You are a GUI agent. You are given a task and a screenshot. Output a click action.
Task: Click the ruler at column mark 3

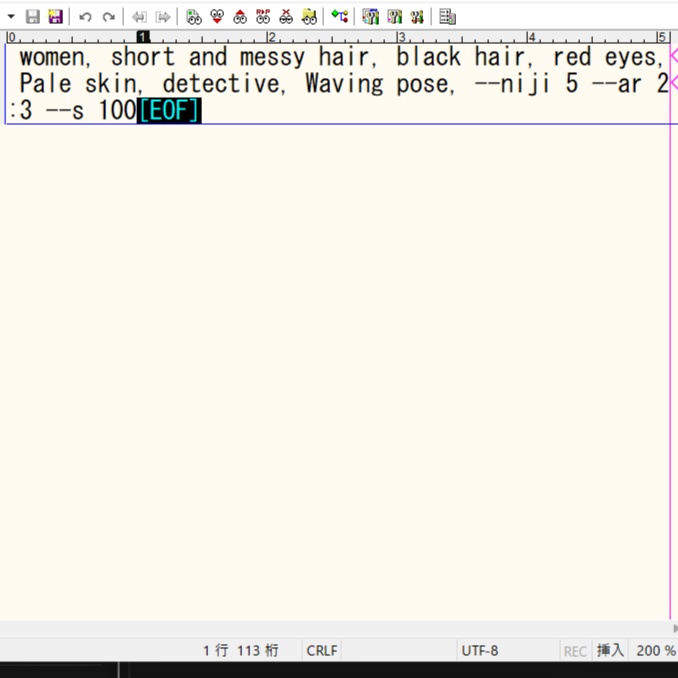click(x=401, y=37)
